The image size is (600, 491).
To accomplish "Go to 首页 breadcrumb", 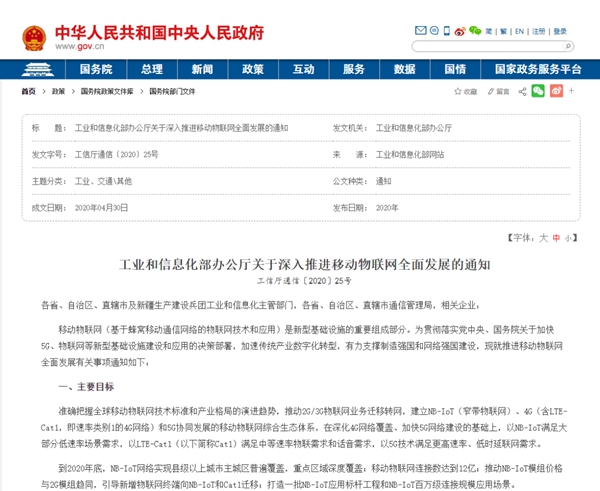I will pyautogui.click(x=28, y=91).
